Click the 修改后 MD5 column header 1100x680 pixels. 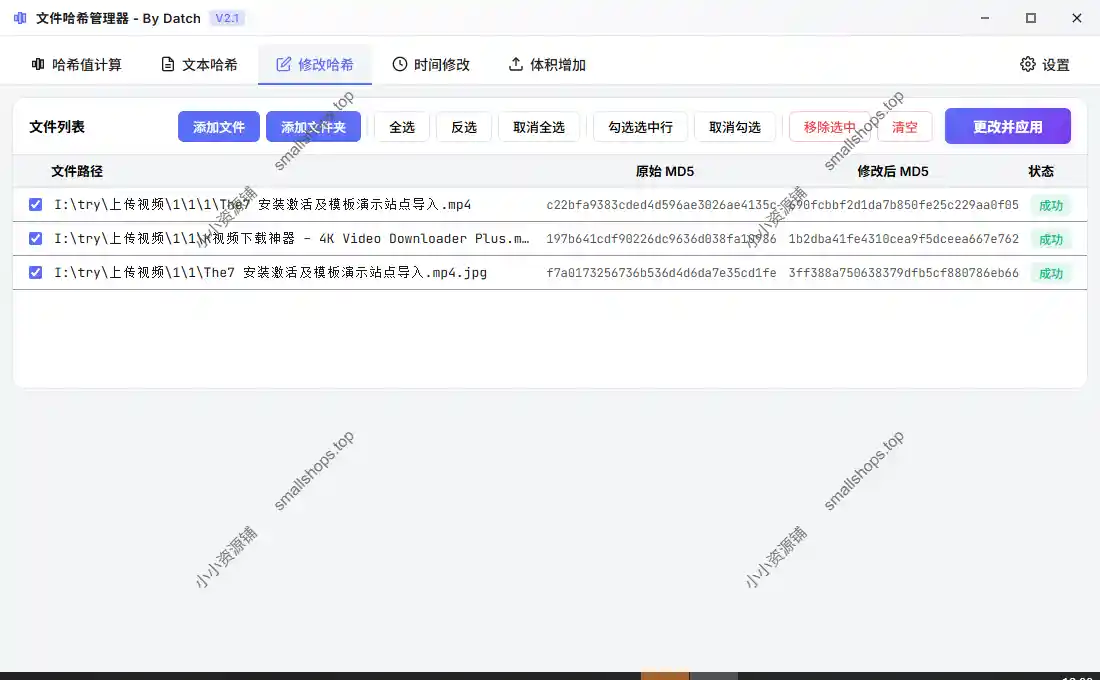coord(893,171)
